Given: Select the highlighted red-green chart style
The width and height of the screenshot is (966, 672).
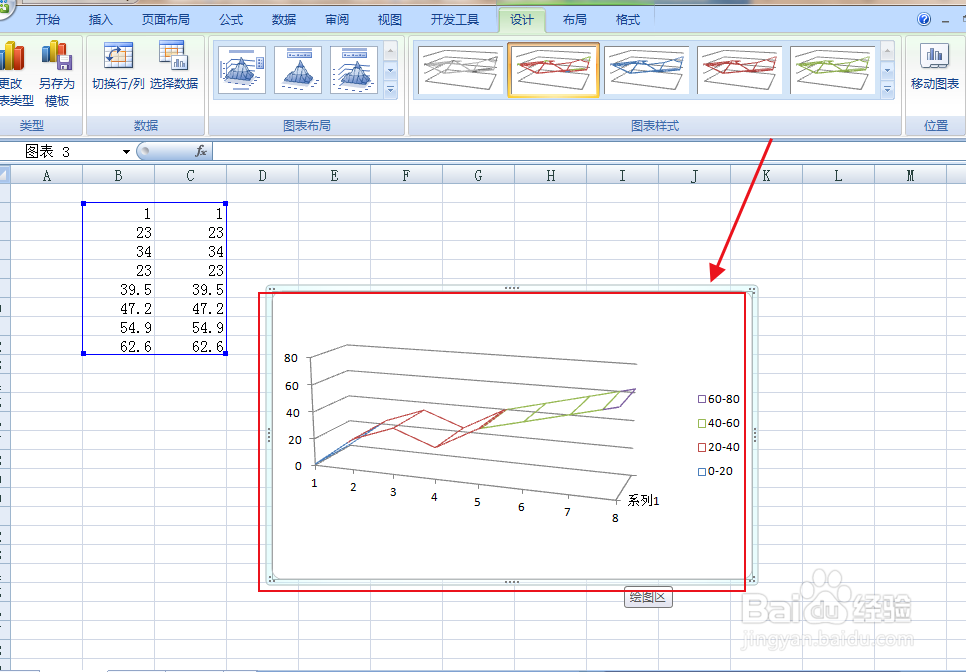Looking at the screenshot, I should point(553,70).
